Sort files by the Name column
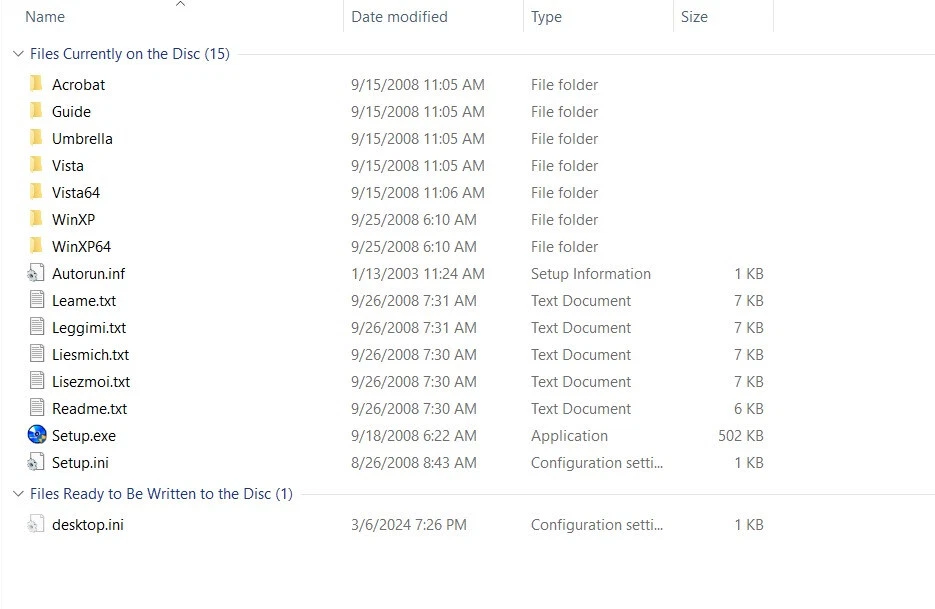This screenshot has height=609, width=935. click(45, 17)
